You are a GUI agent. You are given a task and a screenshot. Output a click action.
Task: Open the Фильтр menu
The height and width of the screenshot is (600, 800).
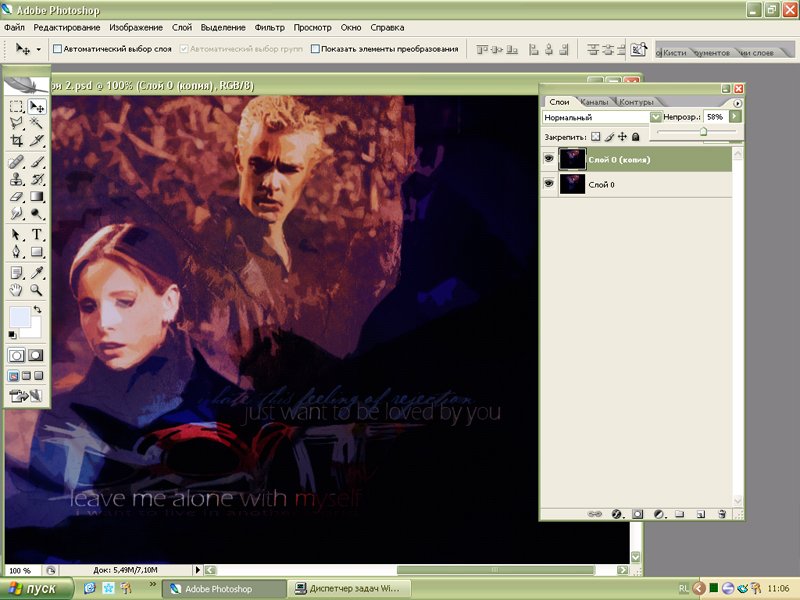(x=269, y=27)
